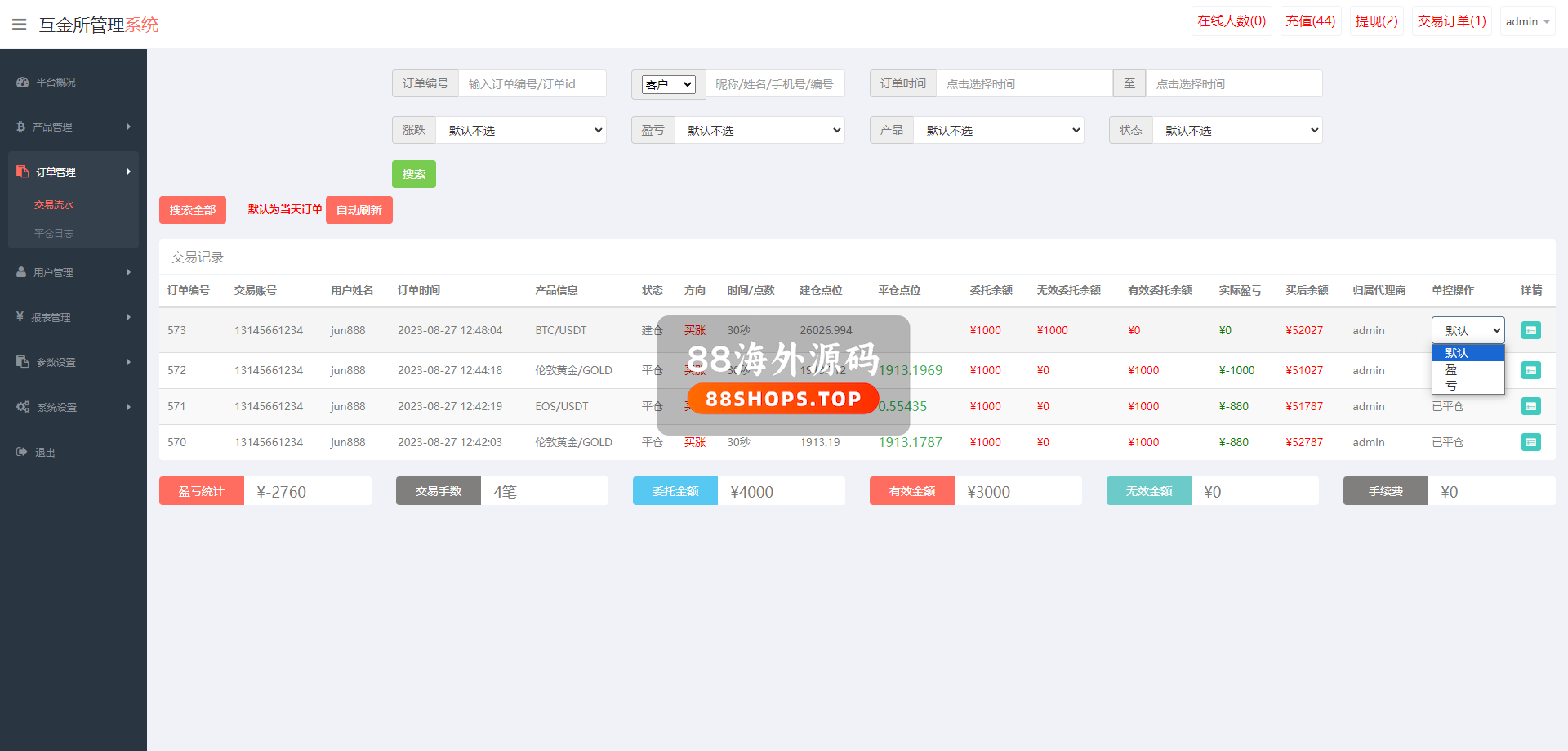Image resolution: width=1568 pixels, height=751 pixels.
Task: Open details icon for order 570
Action: click(x=1530, y=442)
